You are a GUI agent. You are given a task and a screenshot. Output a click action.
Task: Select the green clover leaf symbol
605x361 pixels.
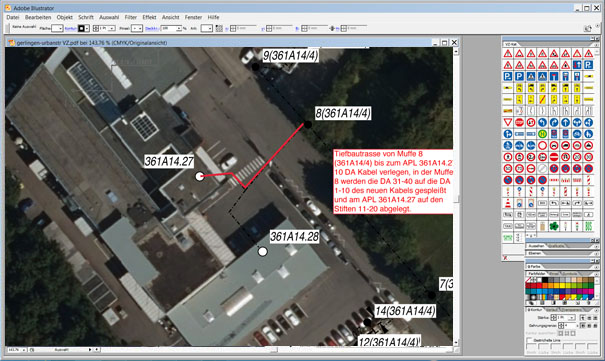[554, 226]
